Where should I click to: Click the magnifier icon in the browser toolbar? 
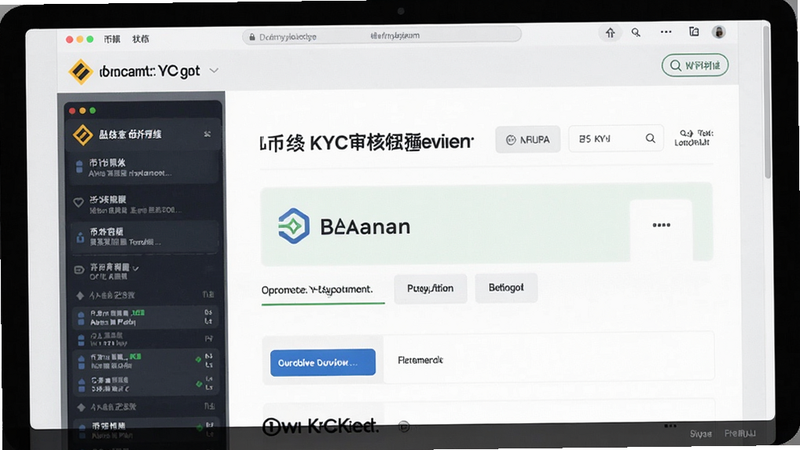(636, 33)
